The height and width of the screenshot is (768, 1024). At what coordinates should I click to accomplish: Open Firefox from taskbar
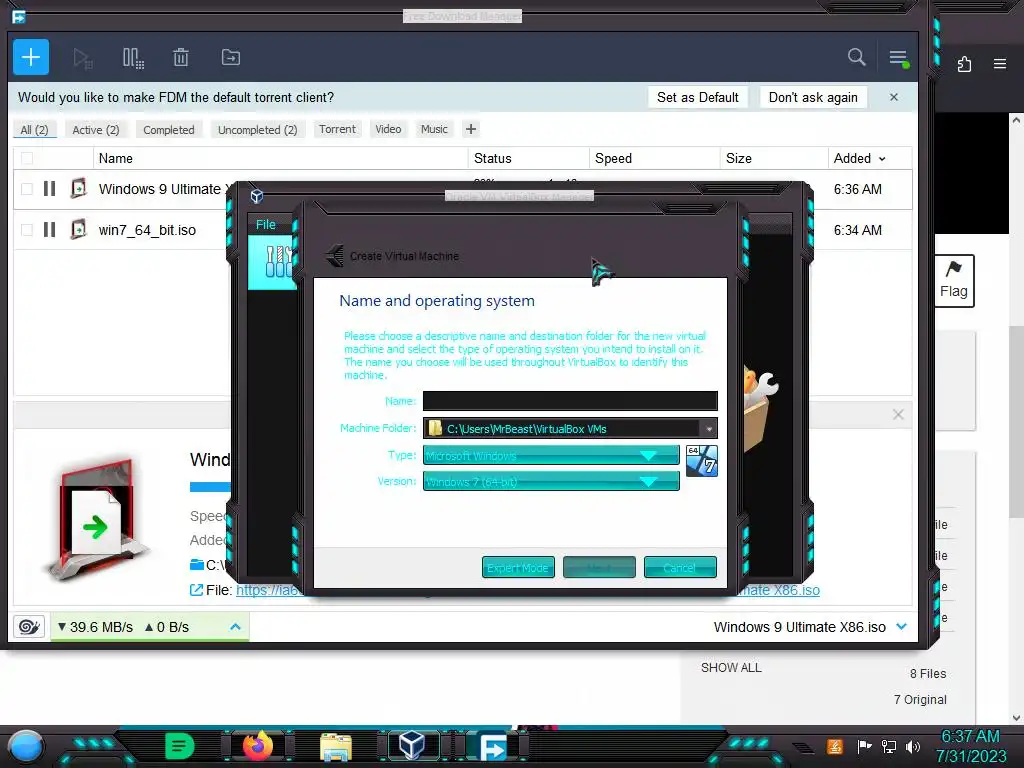coord(257,746)
